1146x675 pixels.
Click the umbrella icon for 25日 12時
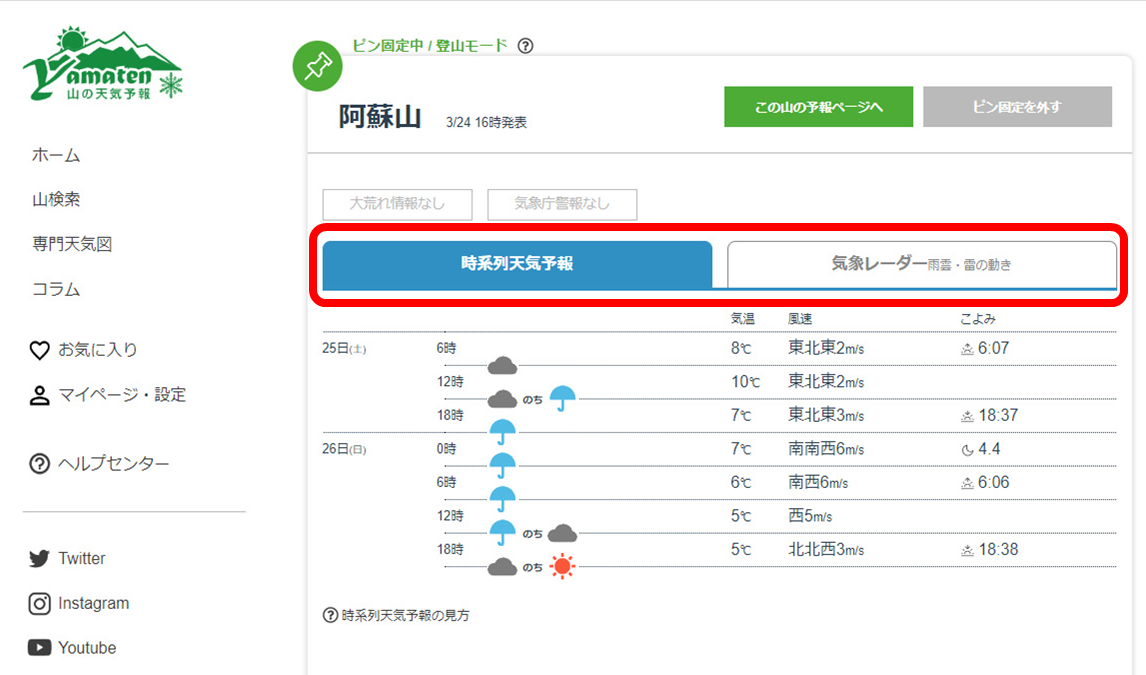pos(562,398)
